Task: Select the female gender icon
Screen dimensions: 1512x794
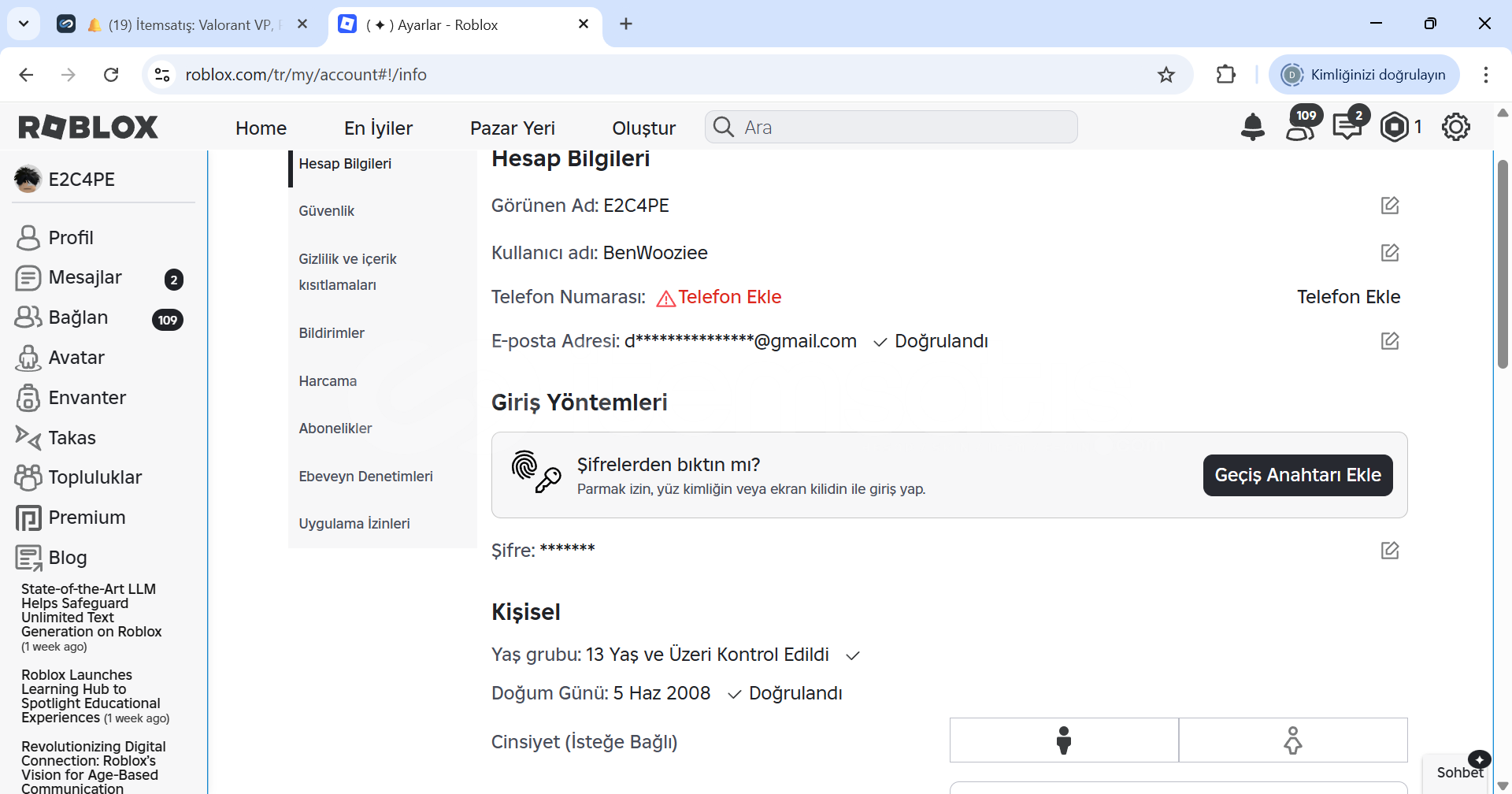Action: pyautogui.click(x=1293, y=740)
